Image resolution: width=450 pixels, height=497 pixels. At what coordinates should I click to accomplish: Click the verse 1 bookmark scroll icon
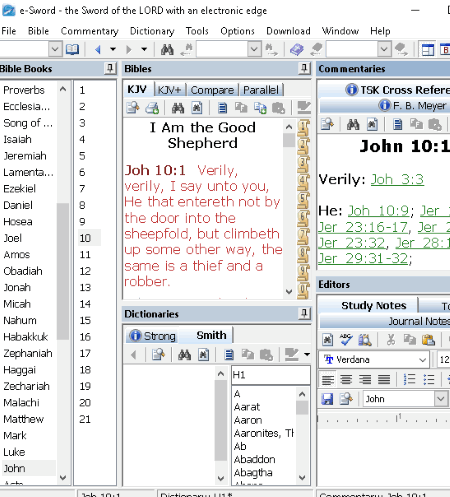tap(303, 128)
